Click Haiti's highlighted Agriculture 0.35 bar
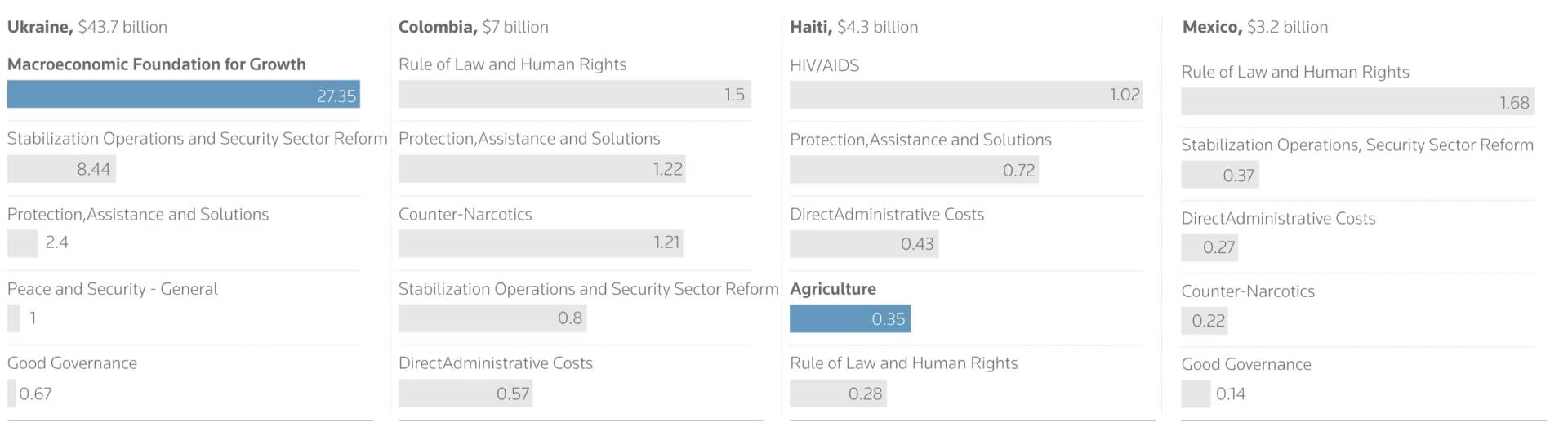The width and height of the screenshot is (1568, 427). pos(849,318)
